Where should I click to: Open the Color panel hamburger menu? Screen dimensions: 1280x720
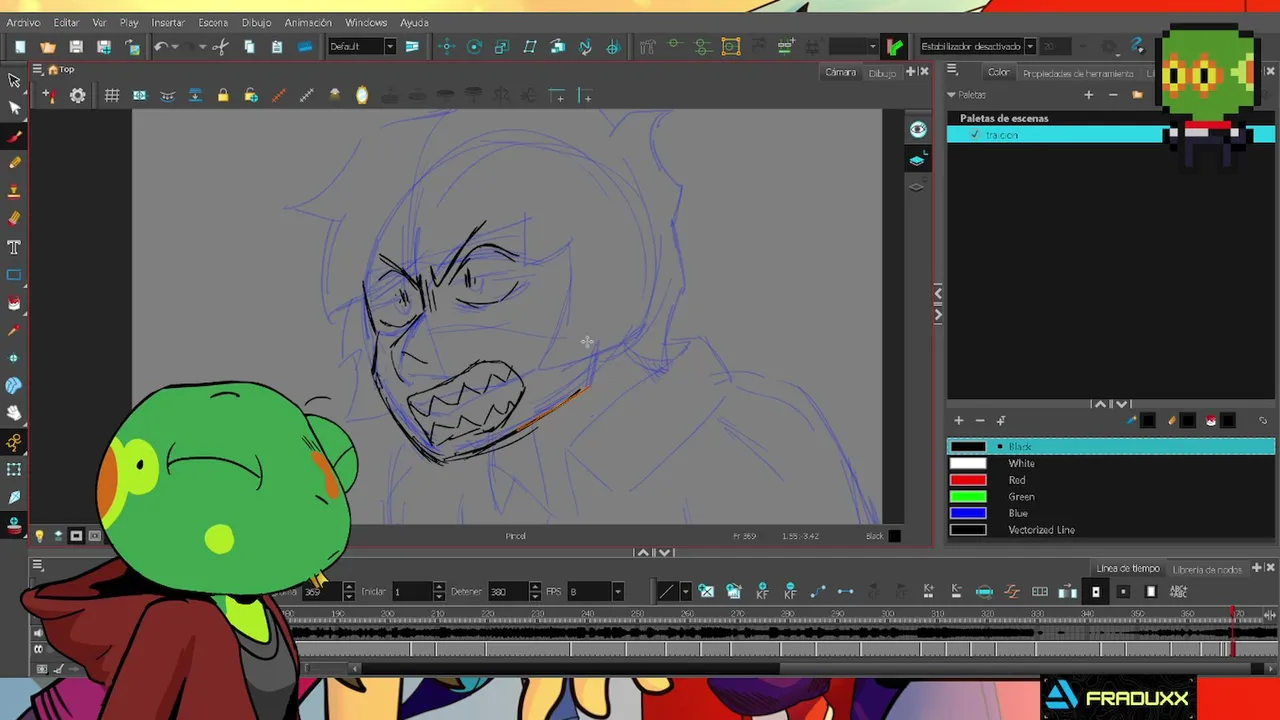(x=952, y=70)
